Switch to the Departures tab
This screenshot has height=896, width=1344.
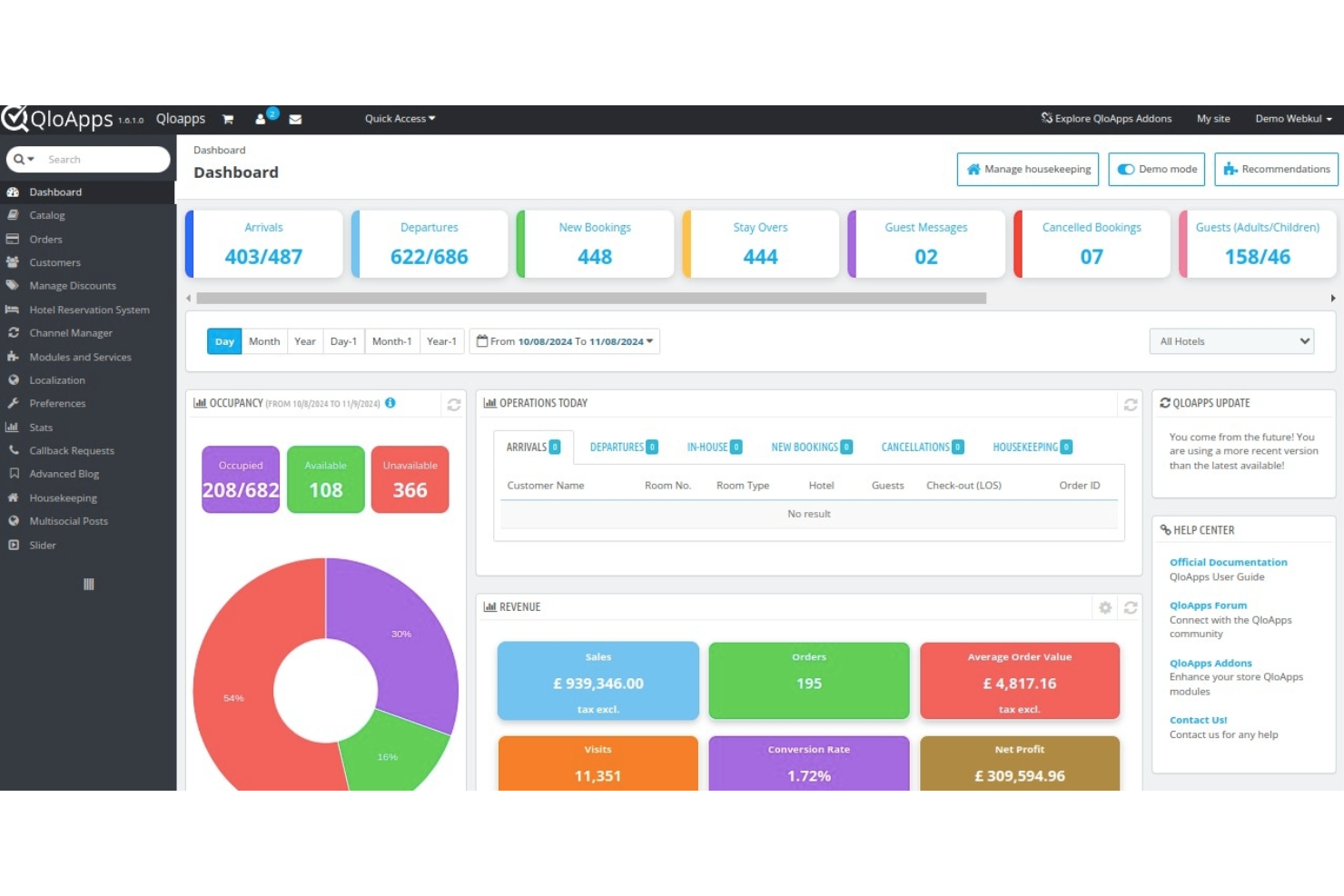point(624,448)
